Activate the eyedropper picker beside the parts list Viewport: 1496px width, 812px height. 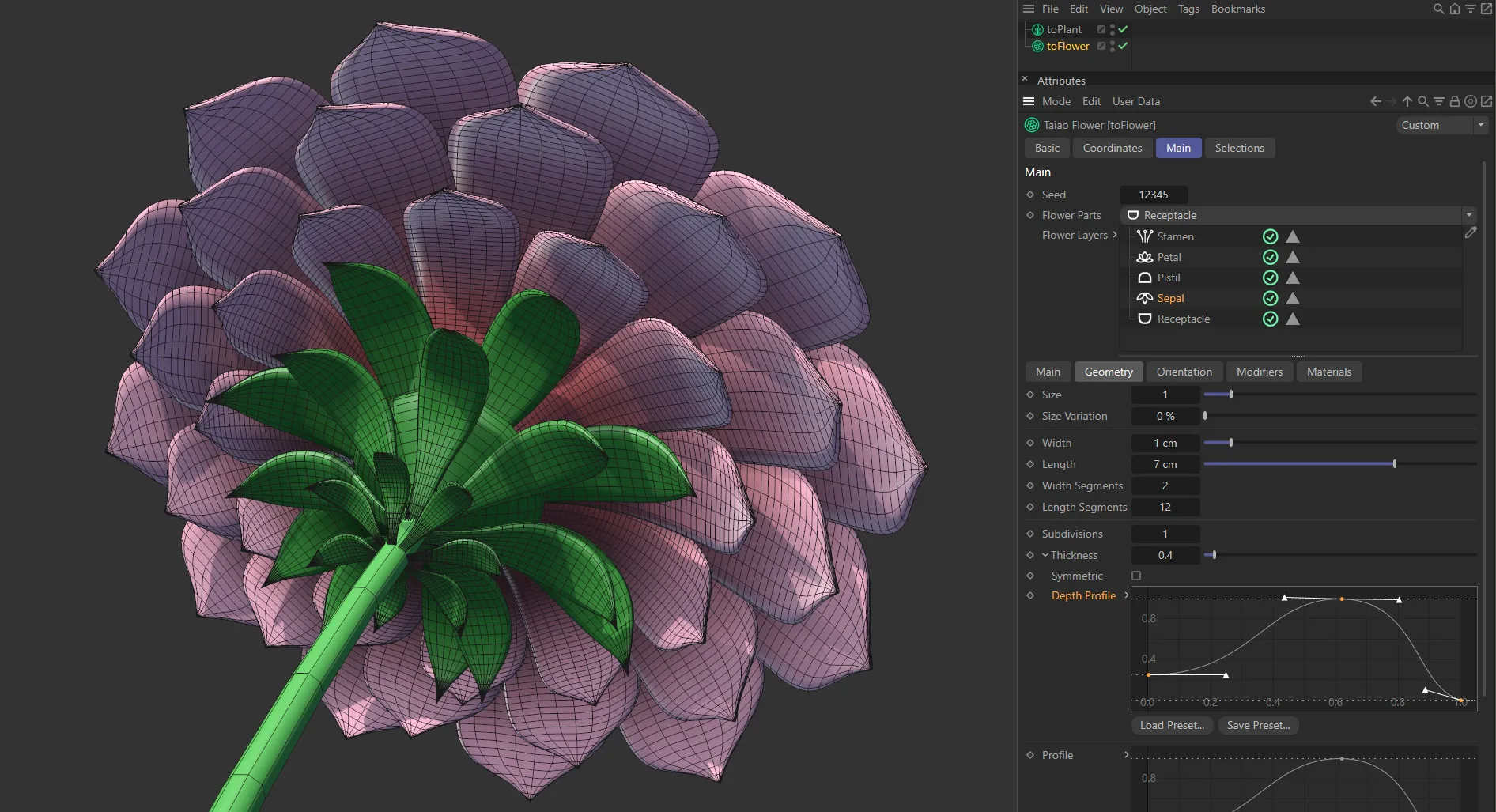[1471, 232]
